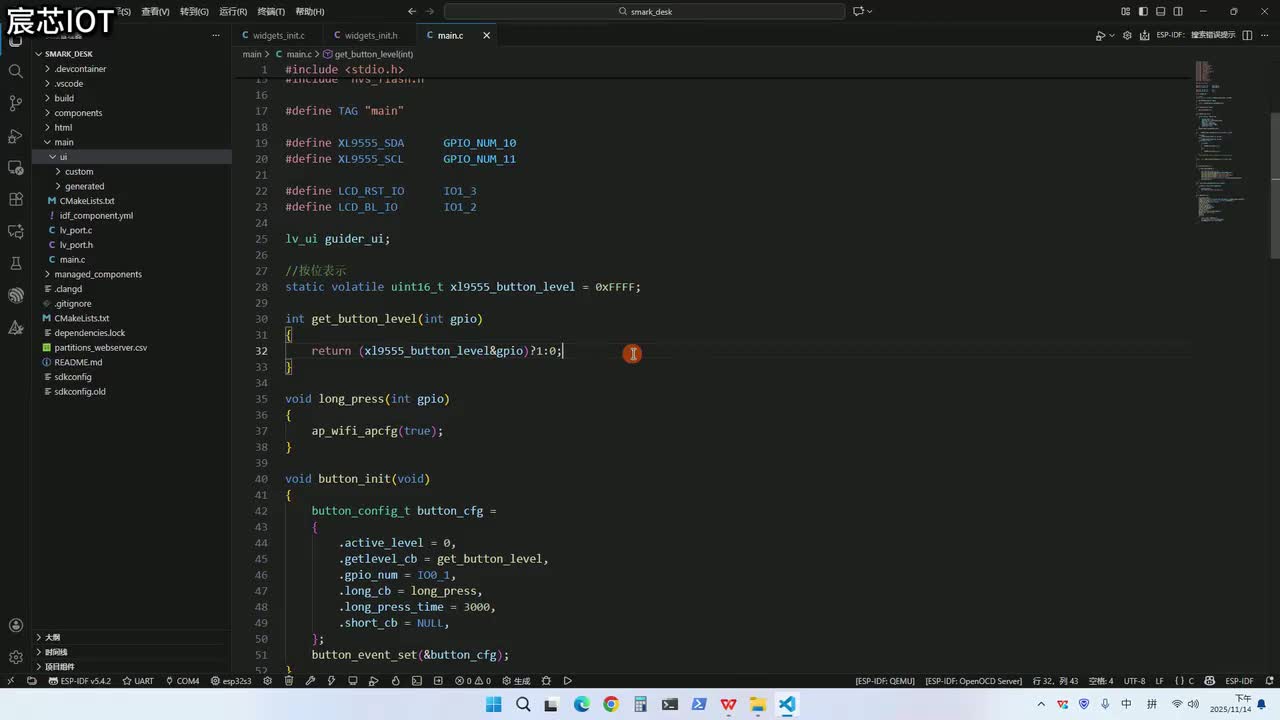
Task: Toggle bottom panel visibility
Action: pyautogui.click(x=1160, y=11)
